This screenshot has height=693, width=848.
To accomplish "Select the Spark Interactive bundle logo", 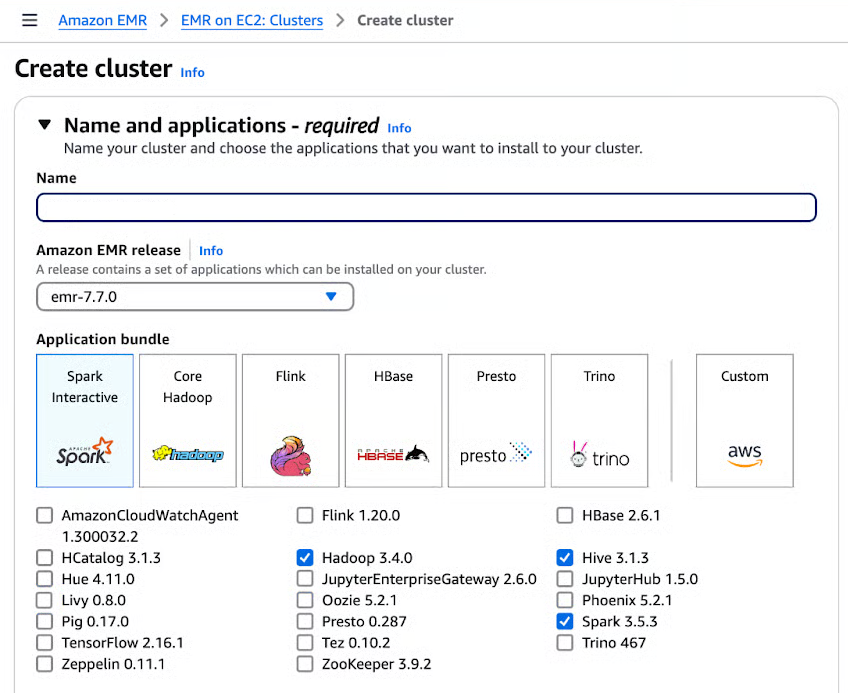I will pyautogui.click(x=85, y=452).
